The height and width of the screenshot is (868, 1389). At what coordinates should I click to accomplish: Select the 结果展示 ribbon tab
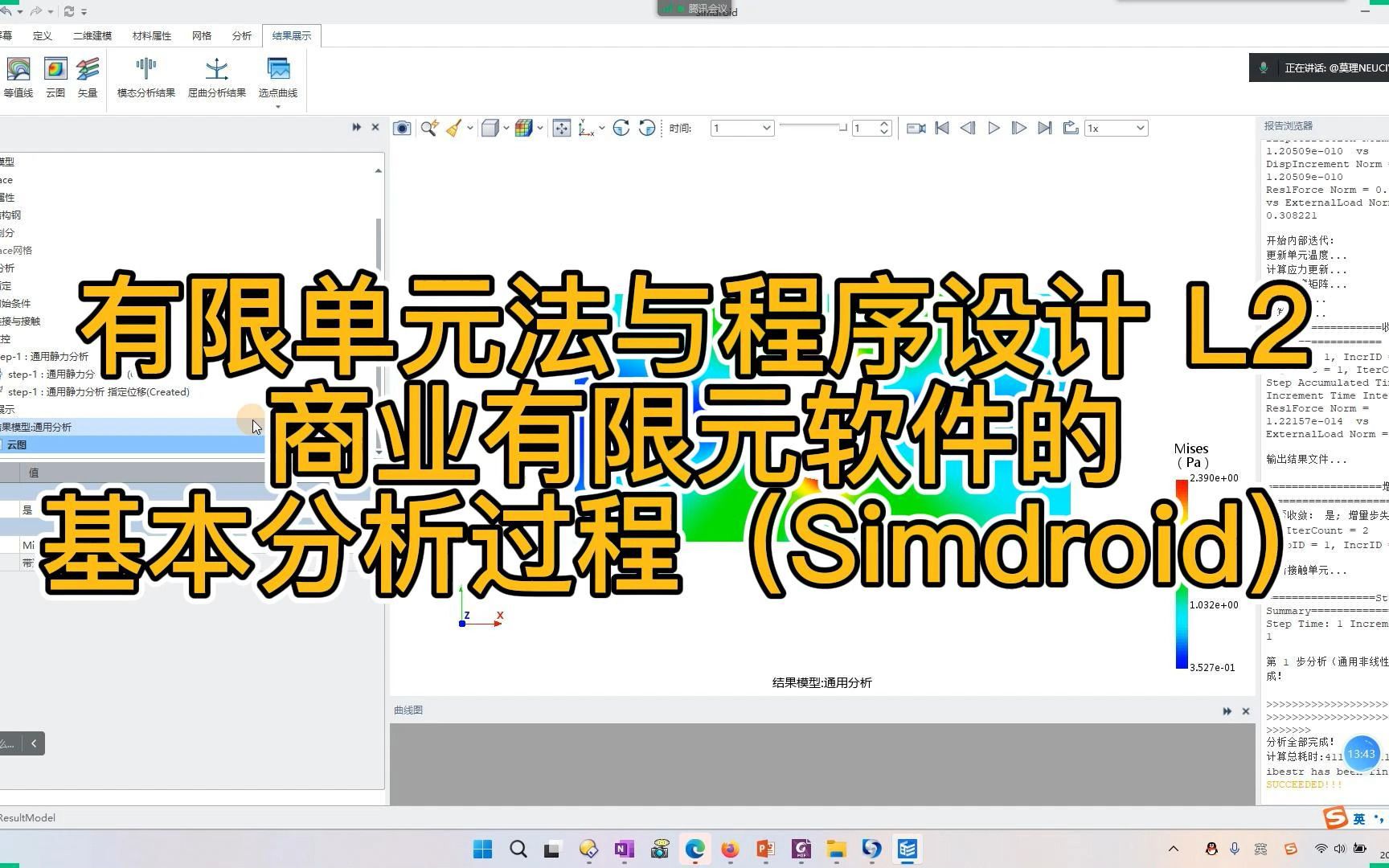click(x=292, y=35)
